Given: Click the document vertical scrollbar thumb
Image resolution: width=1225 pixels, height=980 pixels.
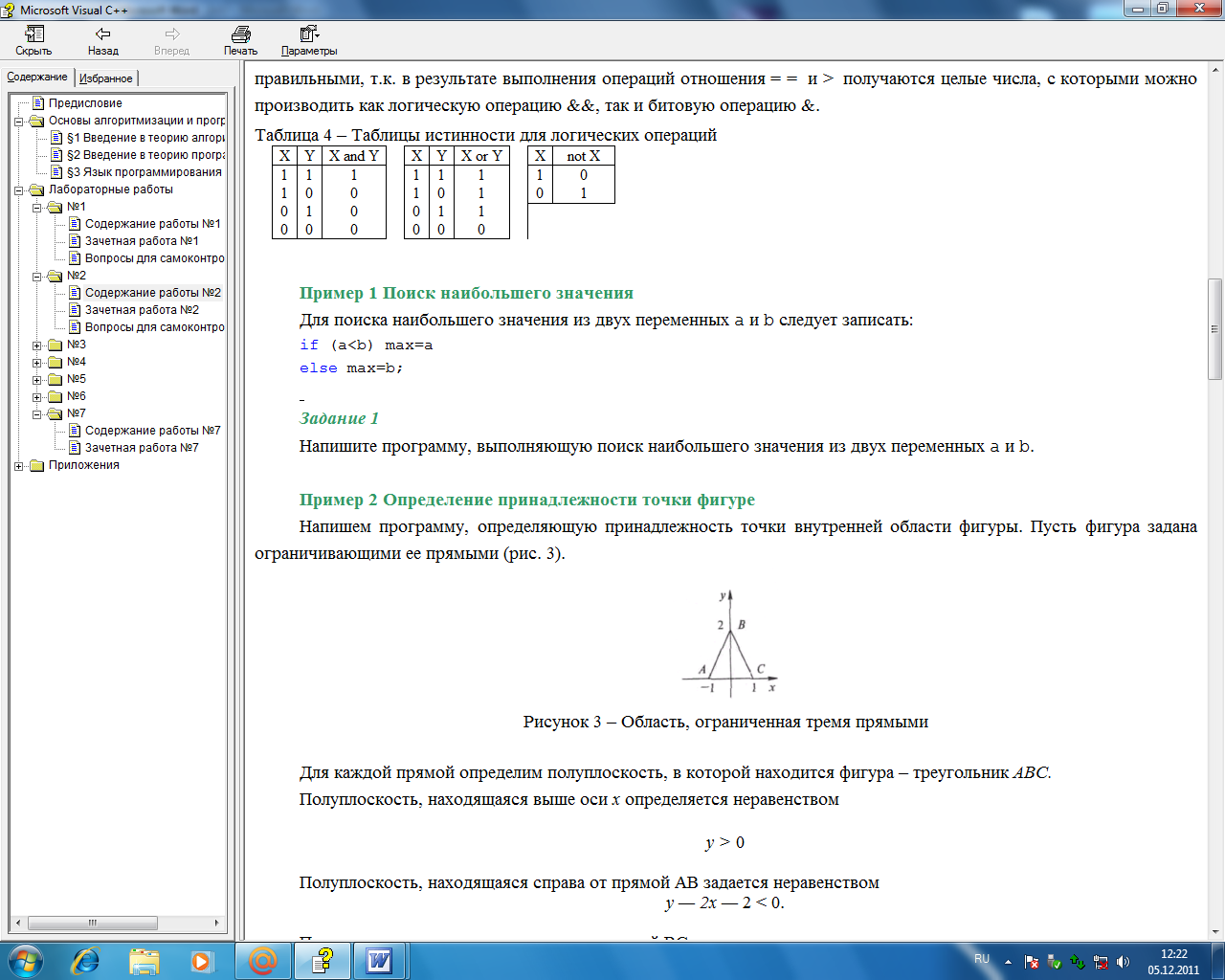Looking at the screenshot, I should point(1215,328).
